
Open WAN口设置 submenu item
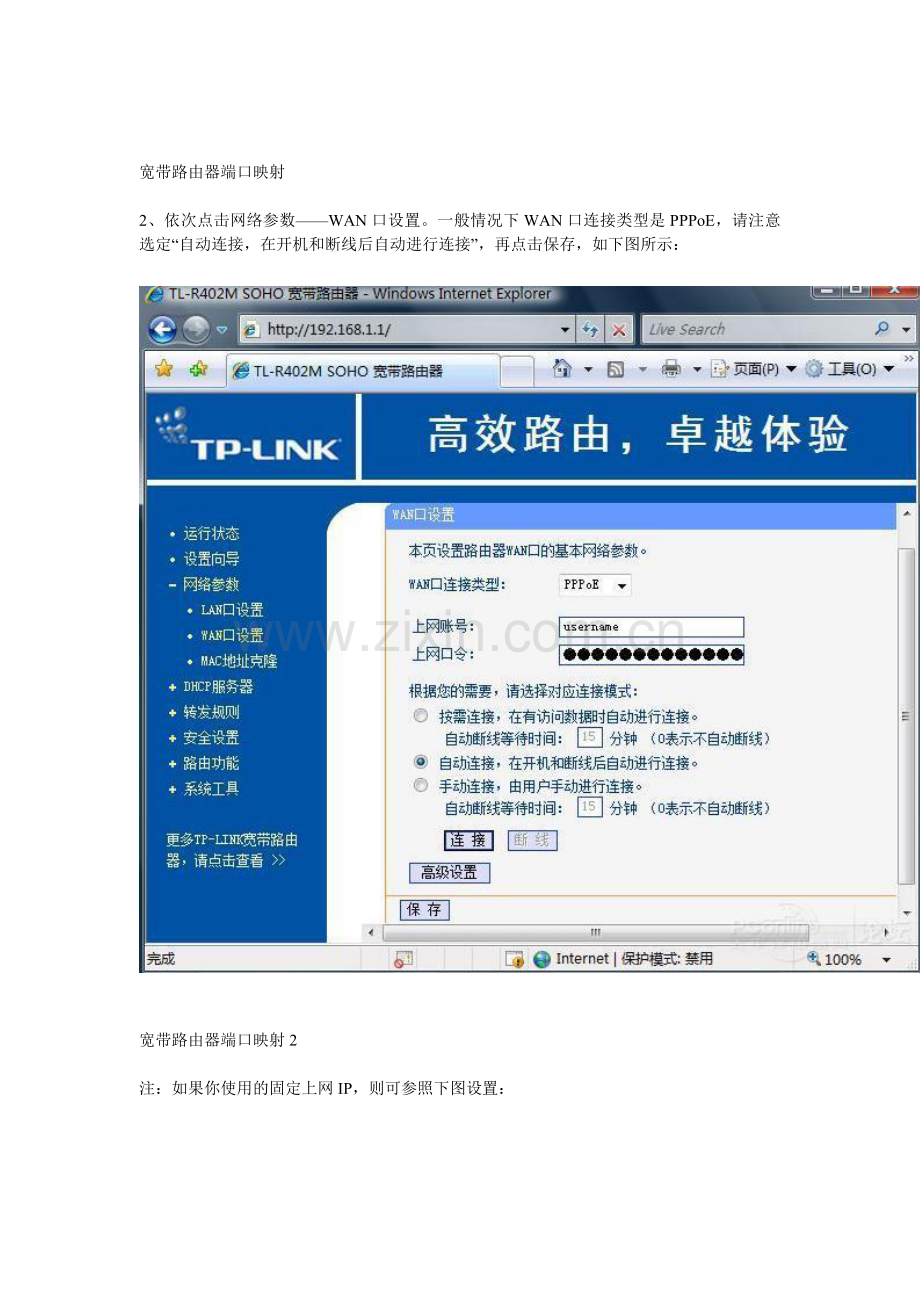pos(231,636)
